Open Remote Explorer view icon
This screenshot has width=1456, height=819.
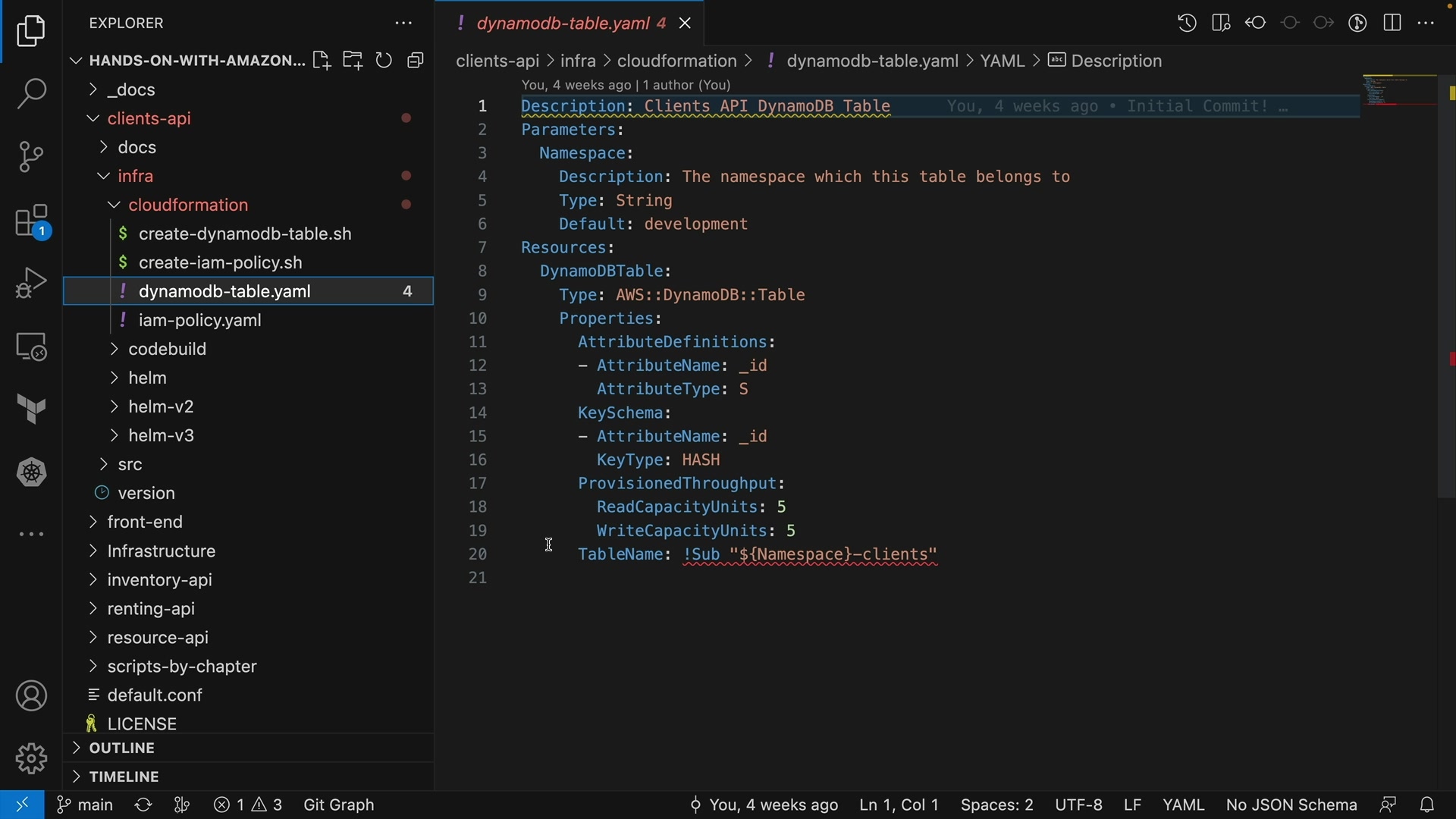[x=31, y=347]
